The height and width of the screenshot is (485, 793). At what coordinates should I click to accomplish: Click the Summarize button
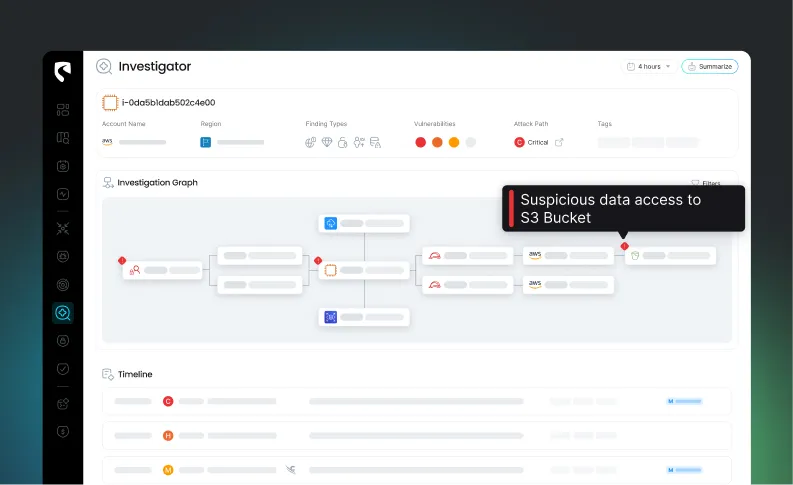(710, 66)
